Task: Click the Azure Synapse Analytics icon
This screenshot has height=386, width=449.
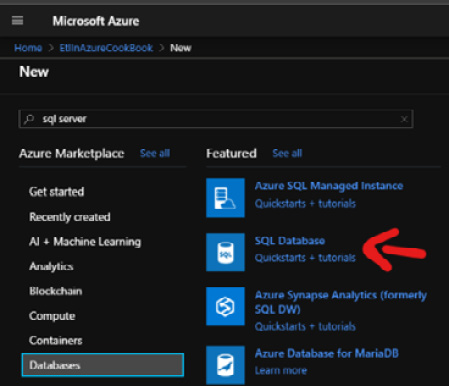Action: point(225,306)
